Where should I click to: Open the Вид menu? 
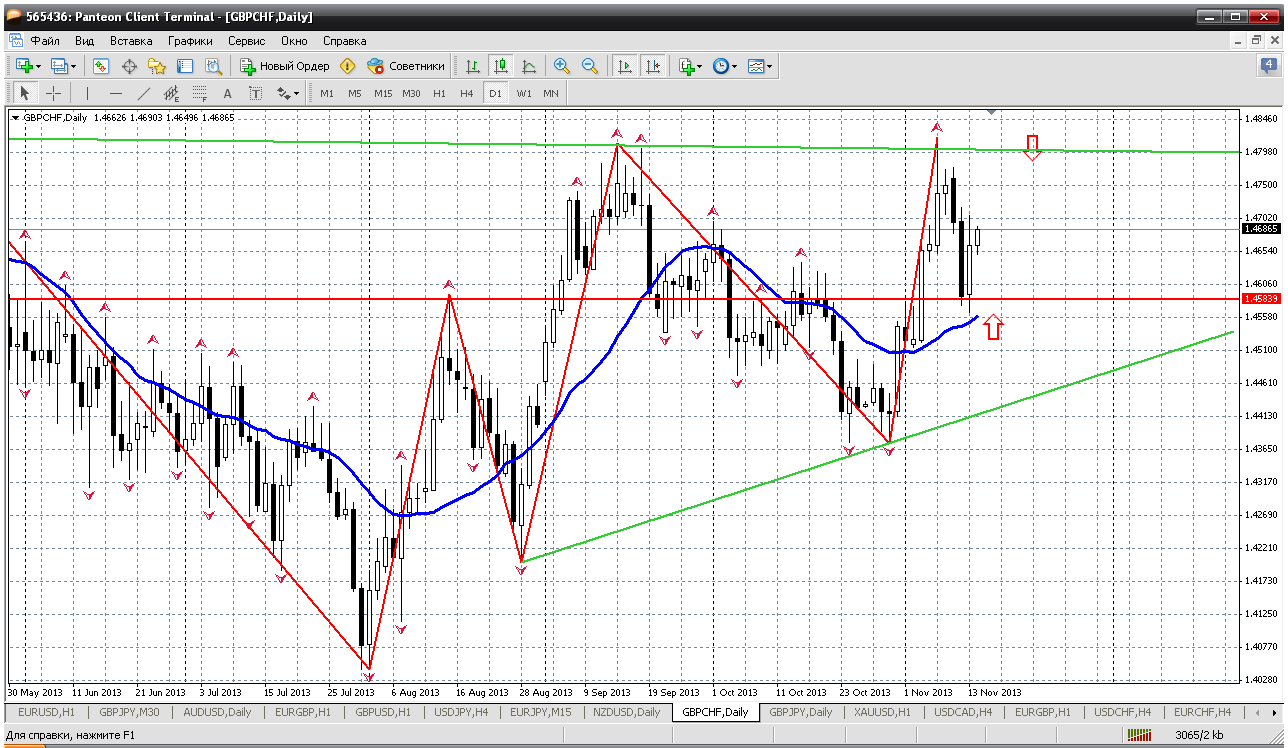point(84,41)
